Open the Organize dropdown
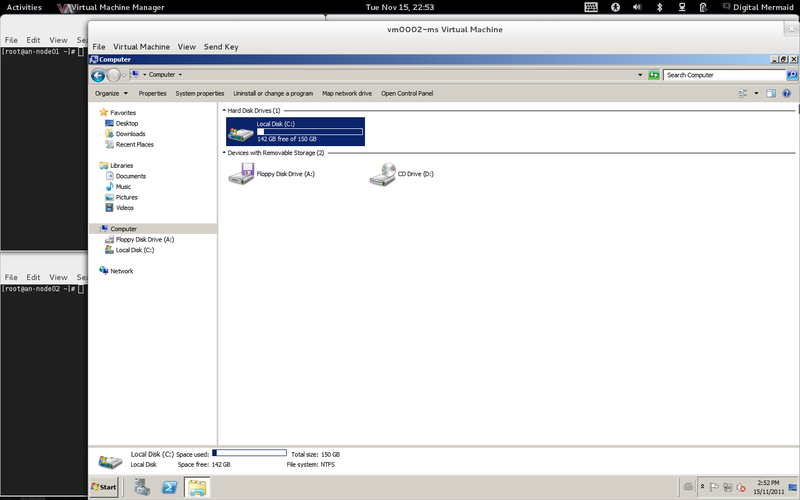 tap(111, 93)
